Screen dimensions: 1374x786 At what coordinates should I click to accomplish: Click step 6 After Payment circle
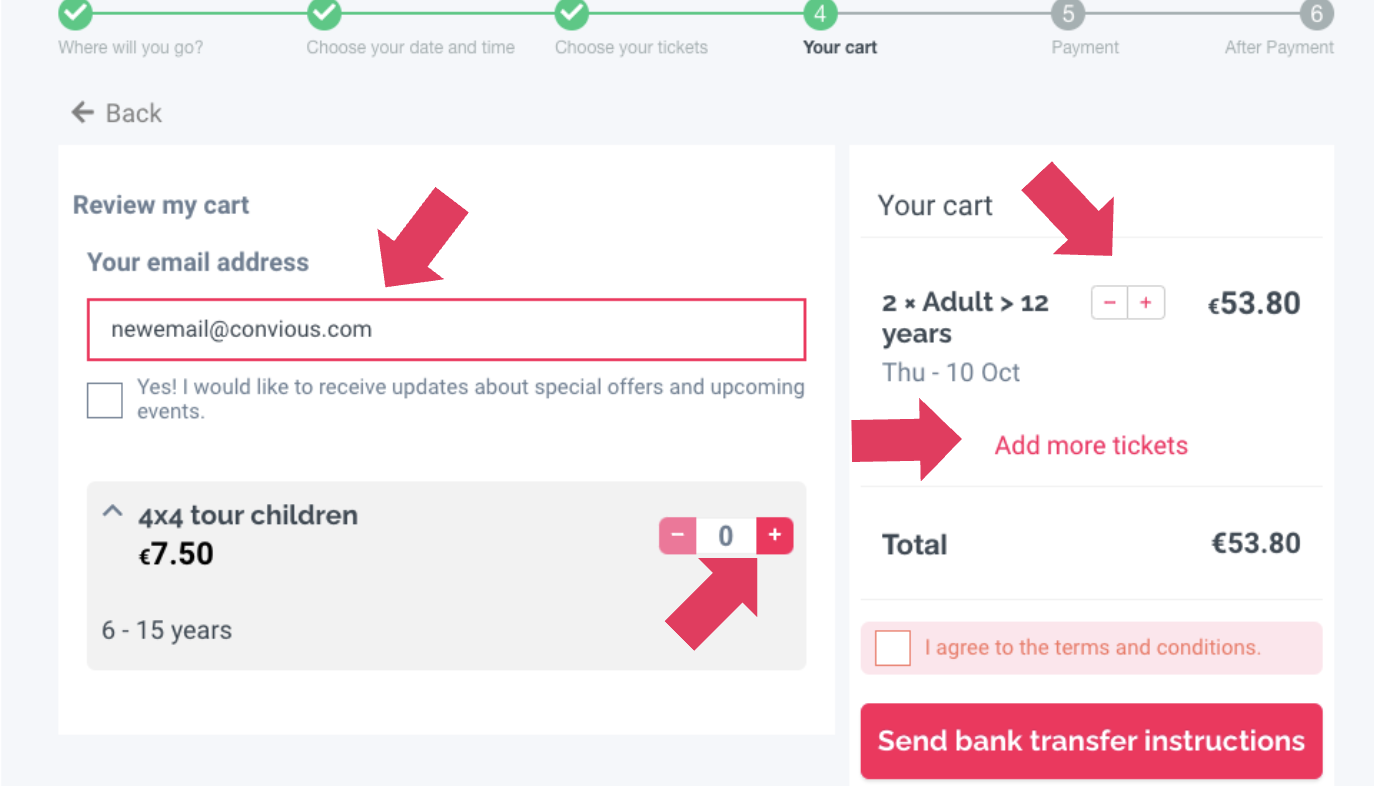(1316, 14)
